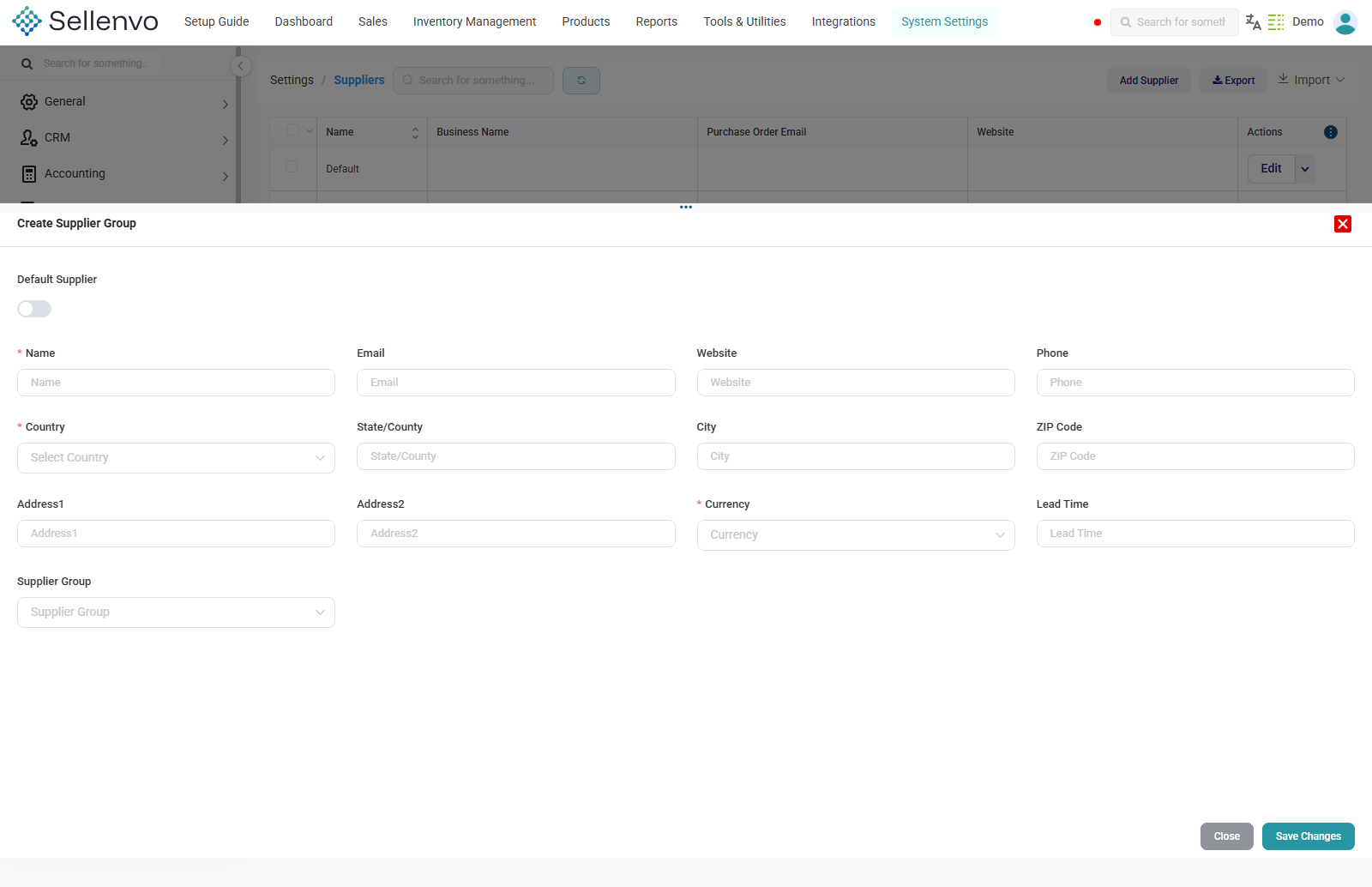The image size is (1372, 887).
Task: Focus the Website input field
Action: click(x=856, y=383)
